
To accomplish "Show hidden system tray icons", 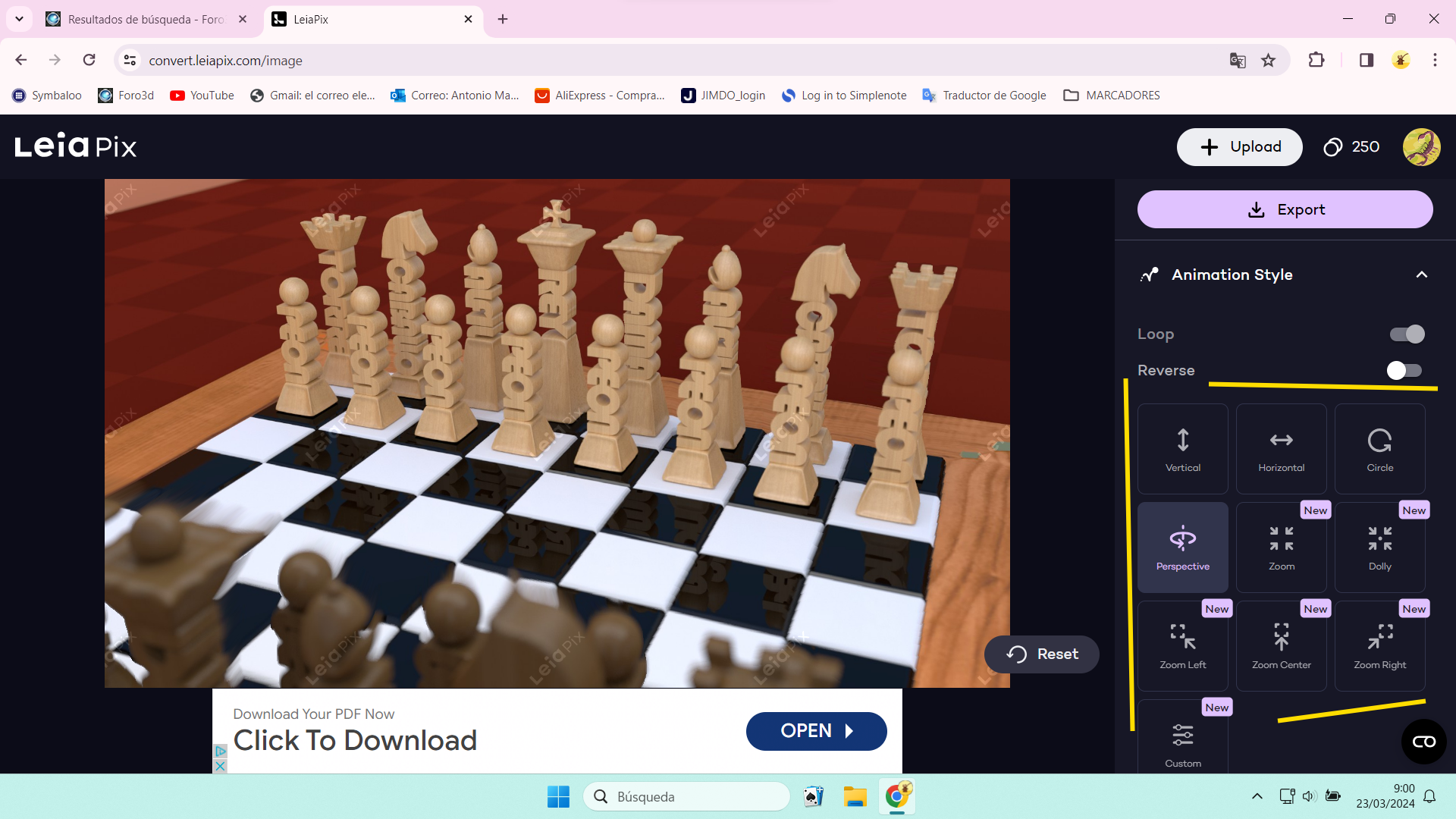I will coord(1257,796).
